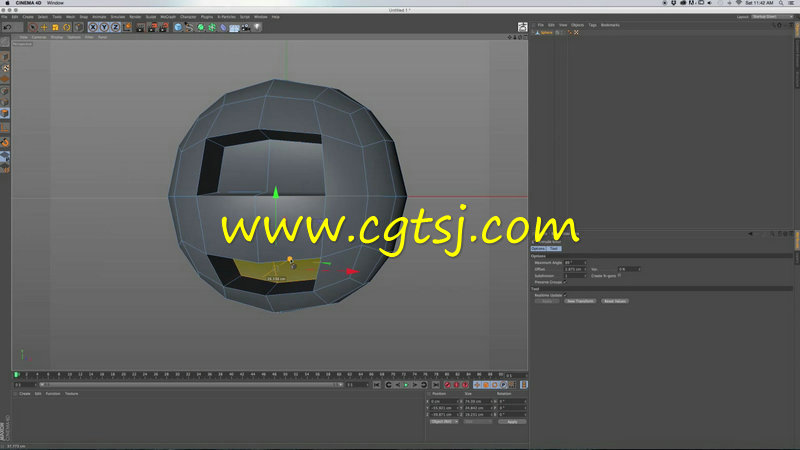Open the MoGraph menu

(168, 17)
